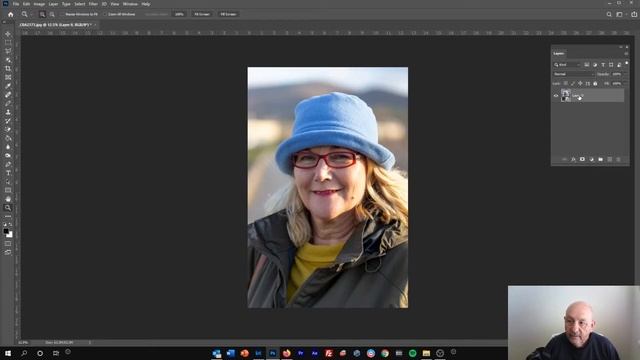The image size is (640, 360).
Task: Delete the selected layer
Action: (618, 159)
